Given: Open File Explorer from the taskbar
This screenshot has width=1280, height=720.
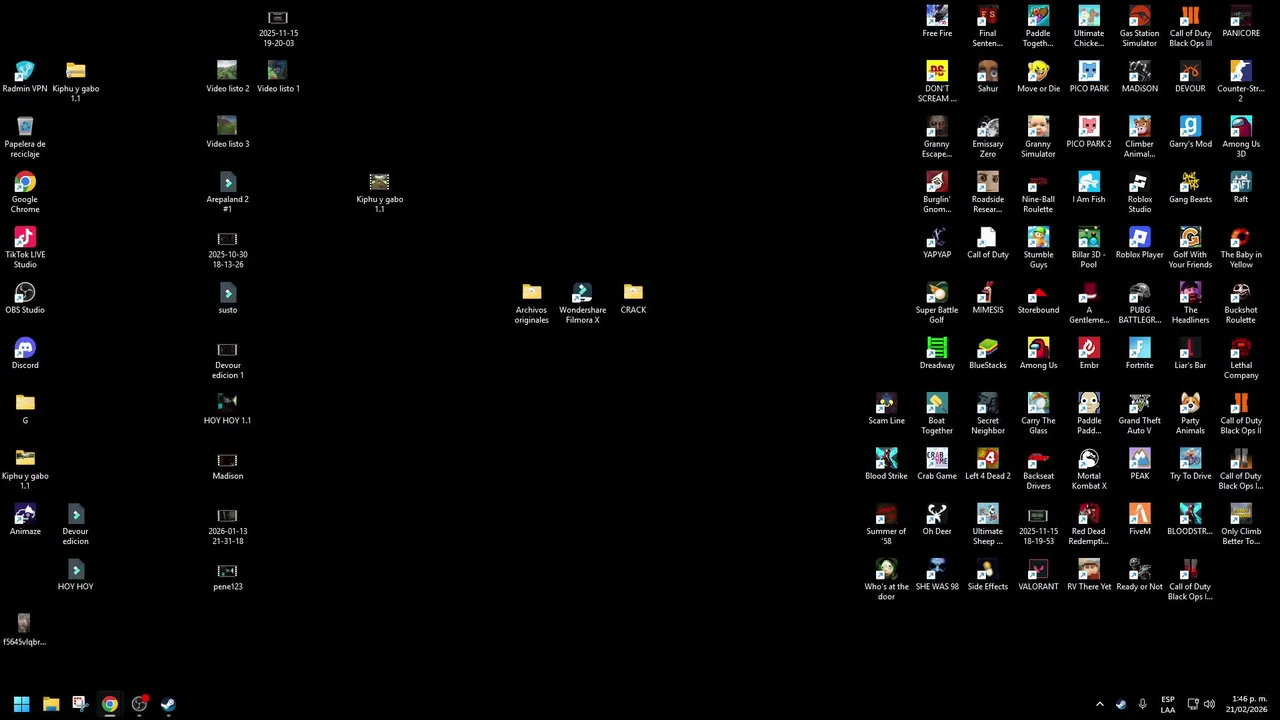Looking at the screenshot, I should point(51,704).
